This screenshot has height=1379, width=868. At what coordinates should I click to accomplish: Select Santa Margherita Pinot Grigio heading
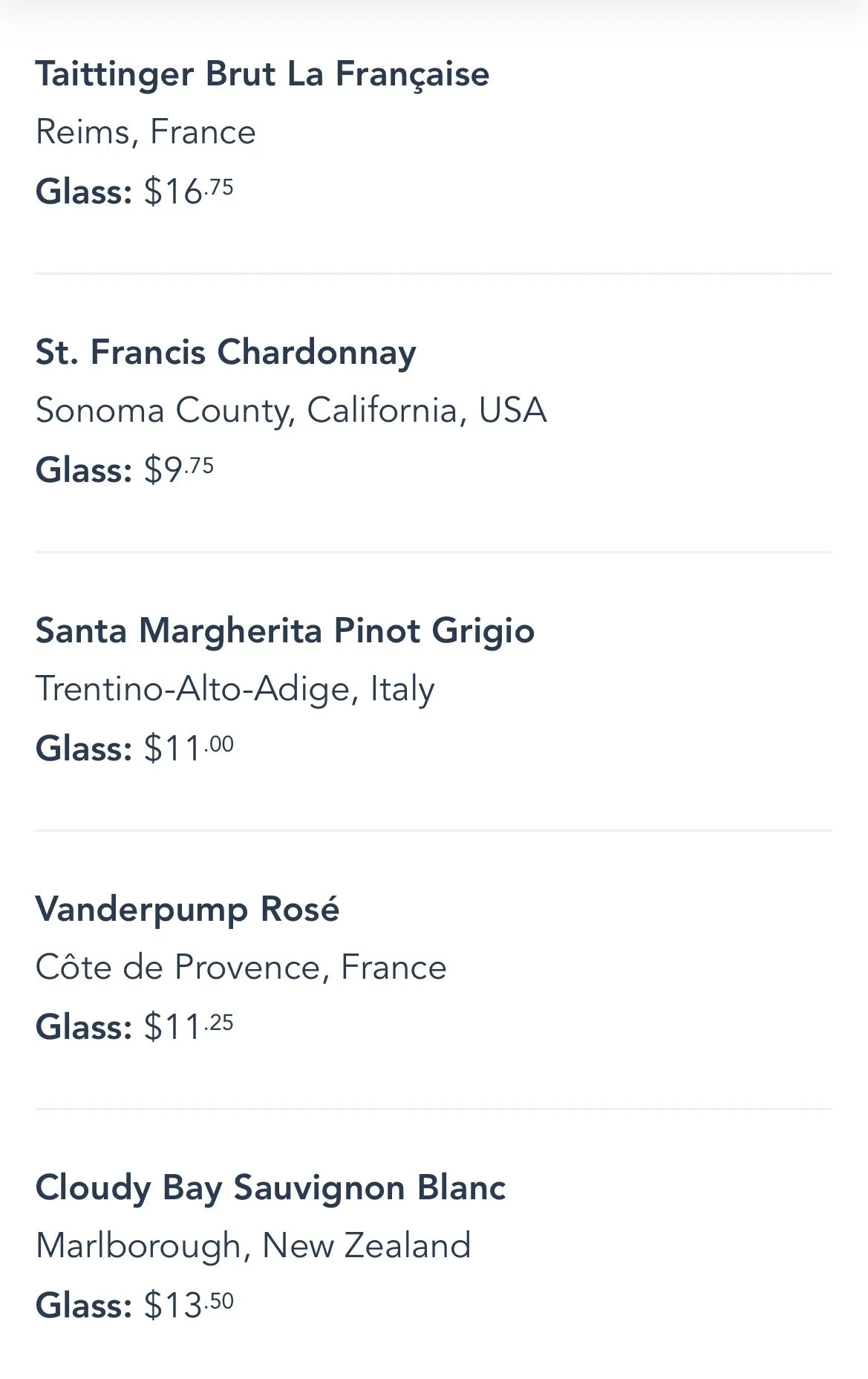285,630
